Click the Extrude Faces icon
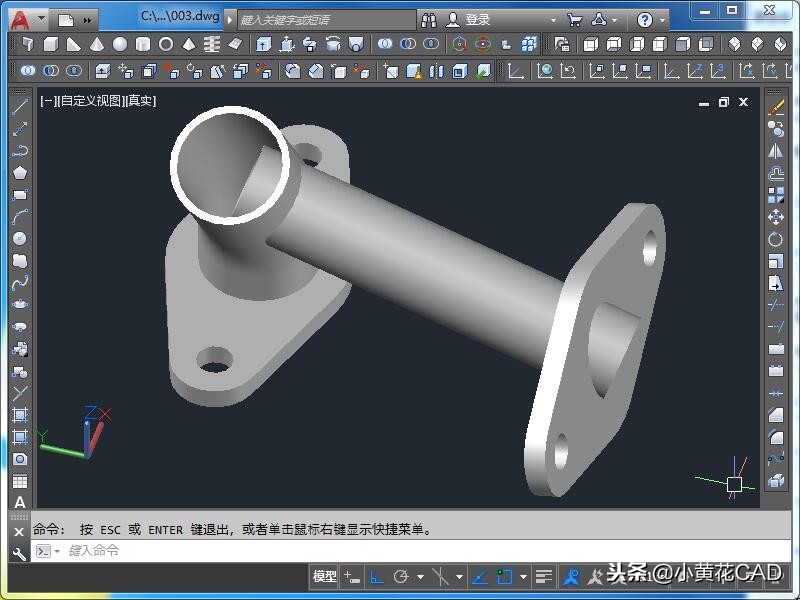The width and height of the screenshot is (800, 600). click(103, 70)
